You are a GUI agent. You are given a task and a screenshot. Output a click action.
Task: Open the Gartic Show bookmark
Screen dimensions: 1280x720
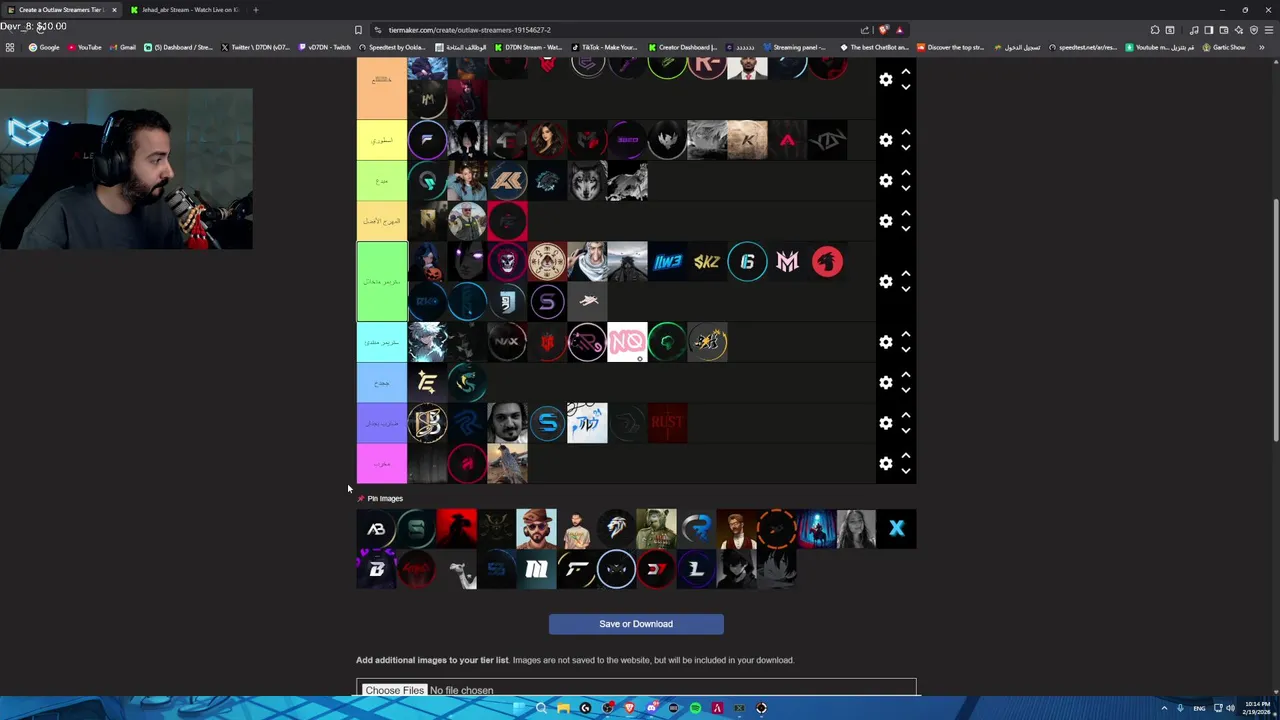click(1224, 47)
